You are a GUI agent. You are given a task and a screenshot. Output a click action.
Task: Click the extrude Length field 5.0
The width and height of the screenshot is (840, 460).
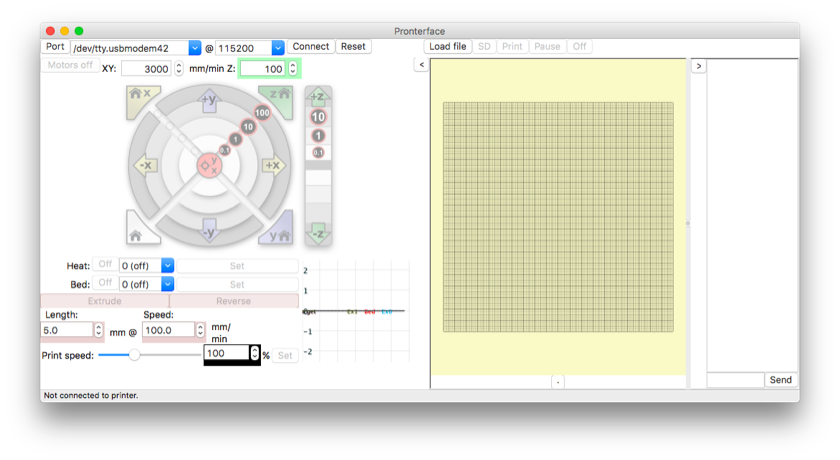click(68, 330)
